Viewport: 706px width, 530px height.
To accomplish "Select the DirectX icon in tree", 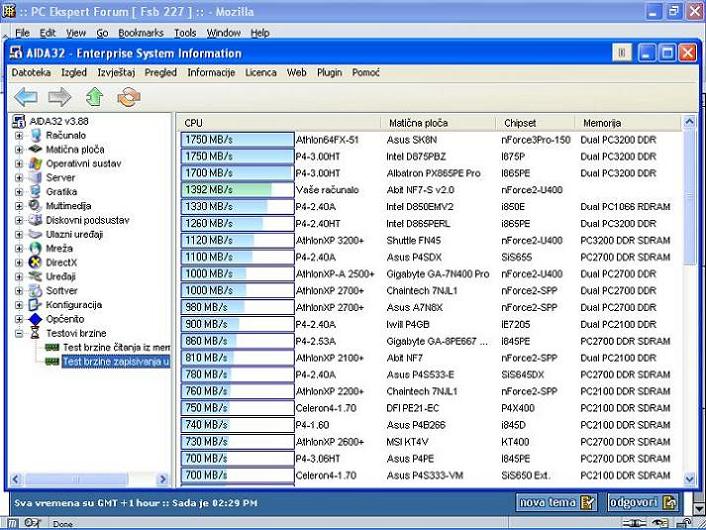I will pyautogui.click(x=36, y=262).
